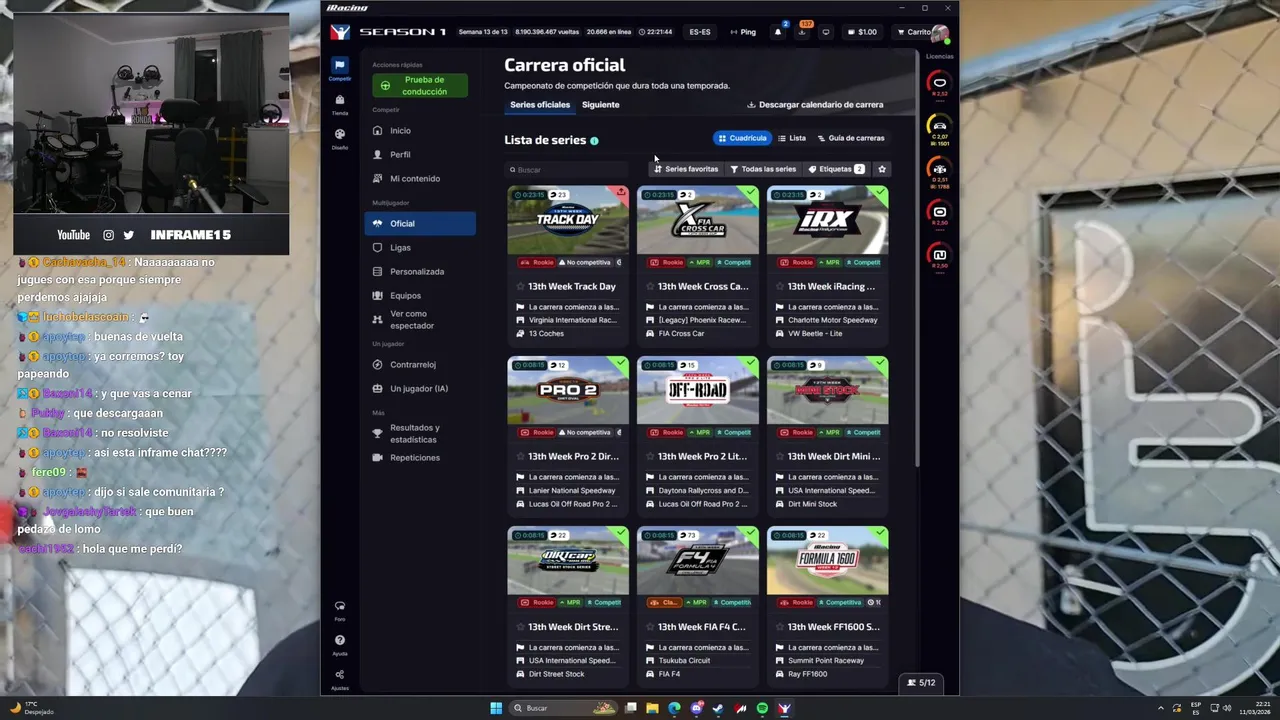Open the Ayuda help icon
The width and height of the screenshot is (1280, 720).
340,641
